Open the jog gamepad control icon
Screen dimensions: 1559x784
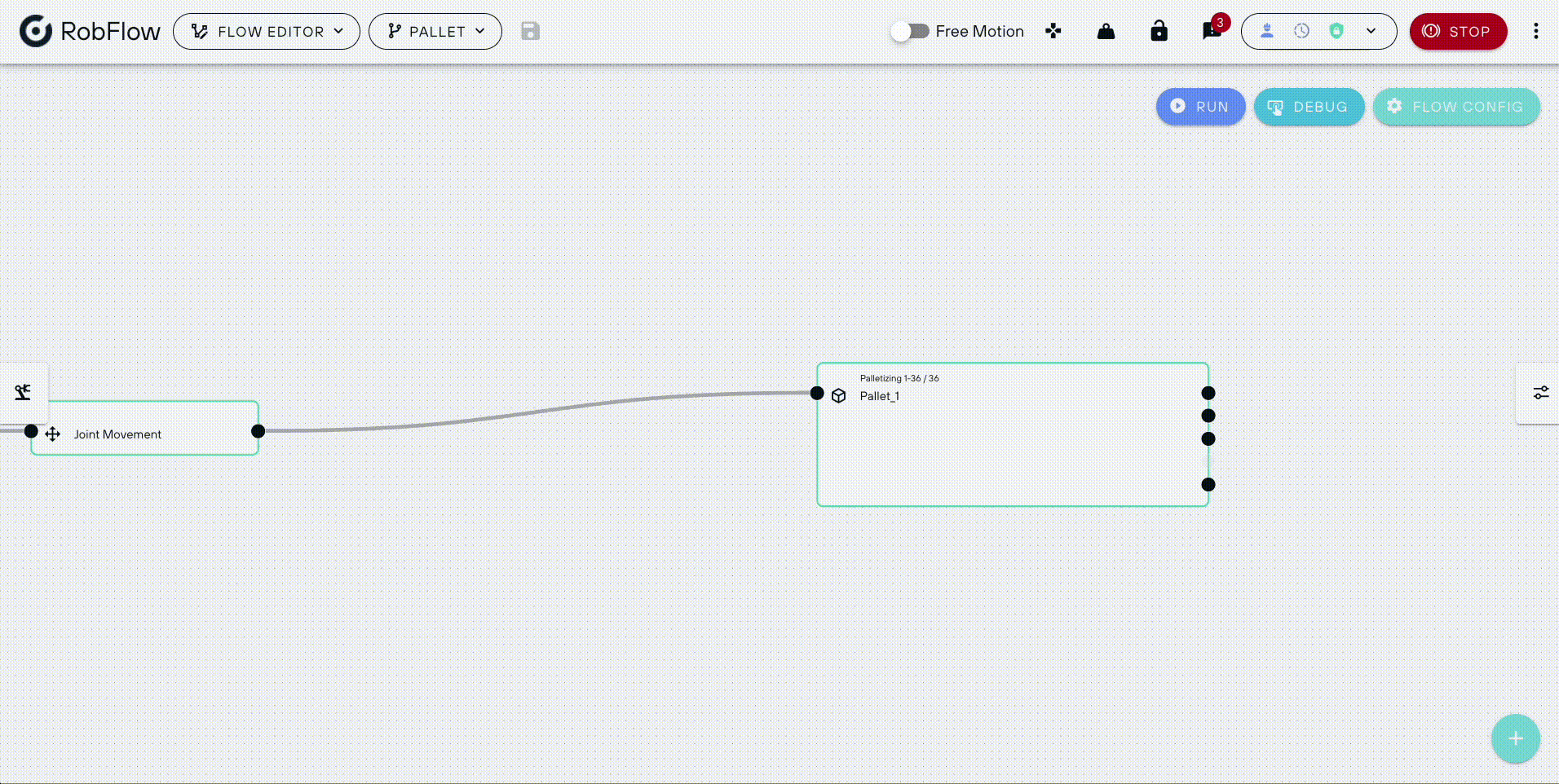1053,31
